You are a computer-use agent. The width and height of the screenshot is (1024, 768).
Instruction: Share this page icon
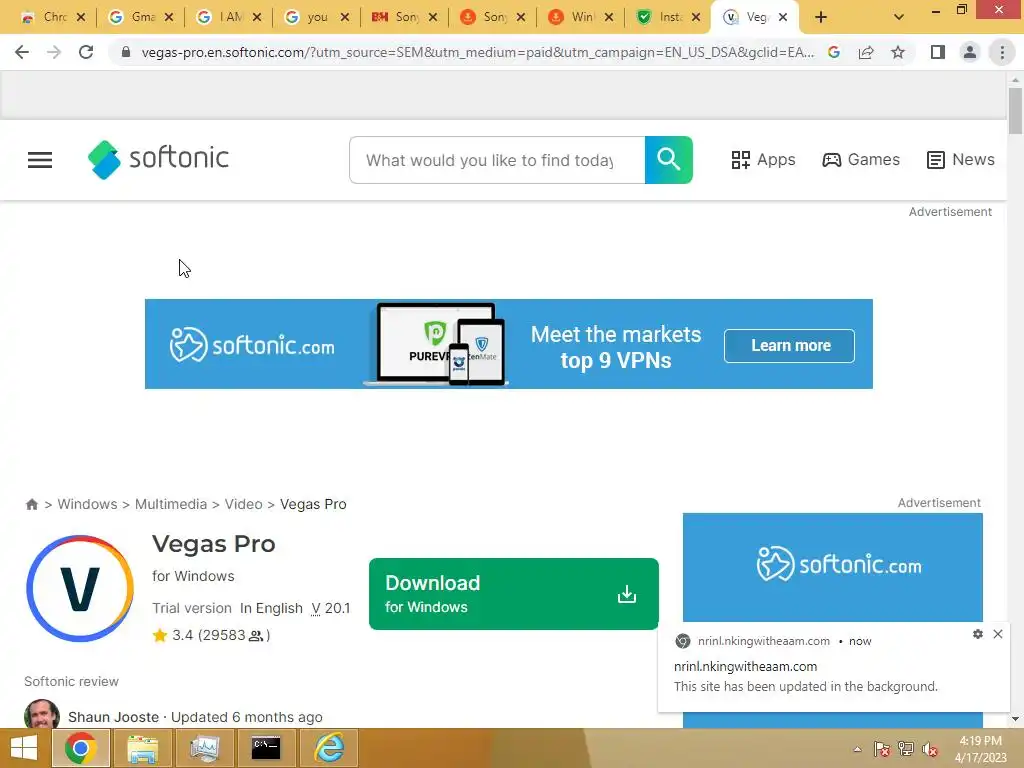click(x=866, y=52)
